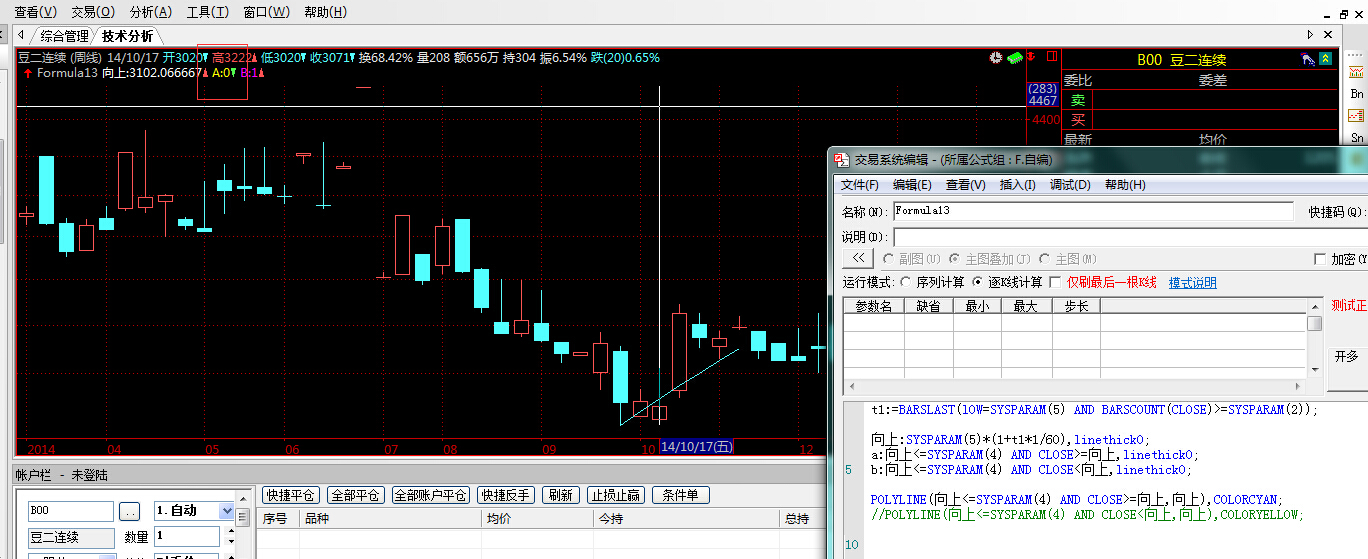
Task: Switch to the 综合管理 tab
Action: 66,36
